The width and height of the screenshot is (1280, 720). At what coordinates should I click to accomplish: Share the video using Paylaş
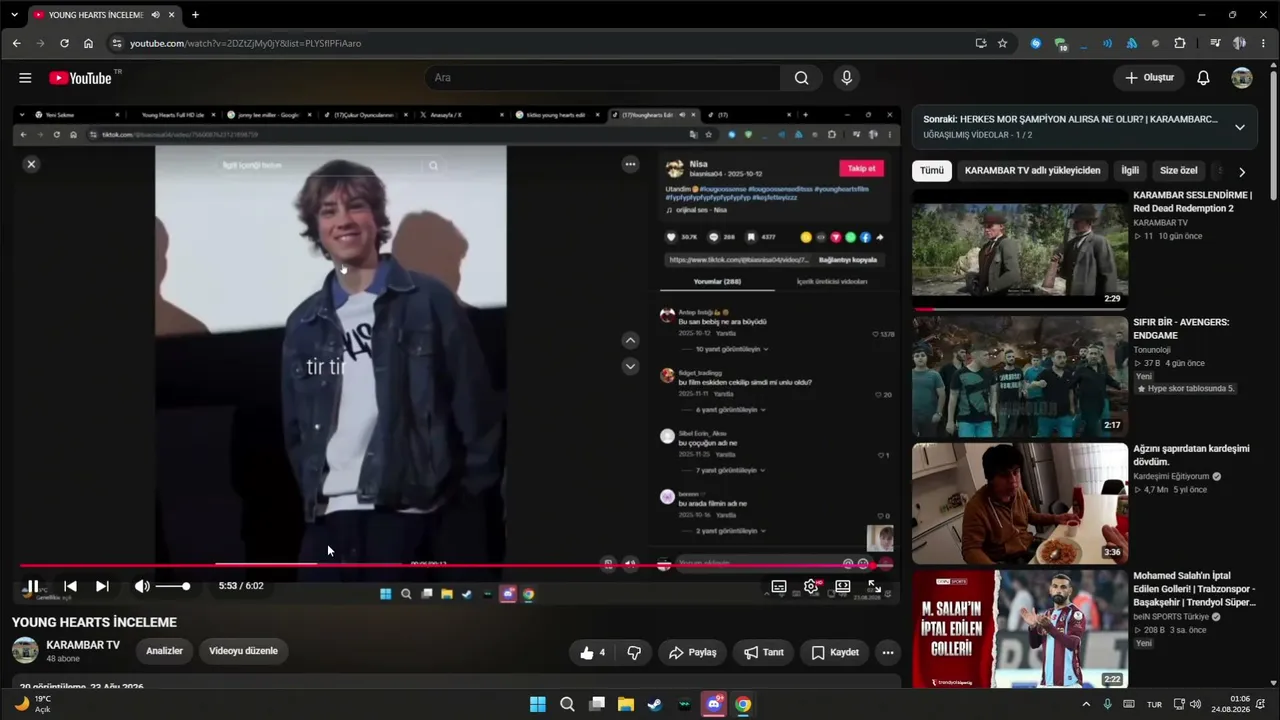point(693,653)
